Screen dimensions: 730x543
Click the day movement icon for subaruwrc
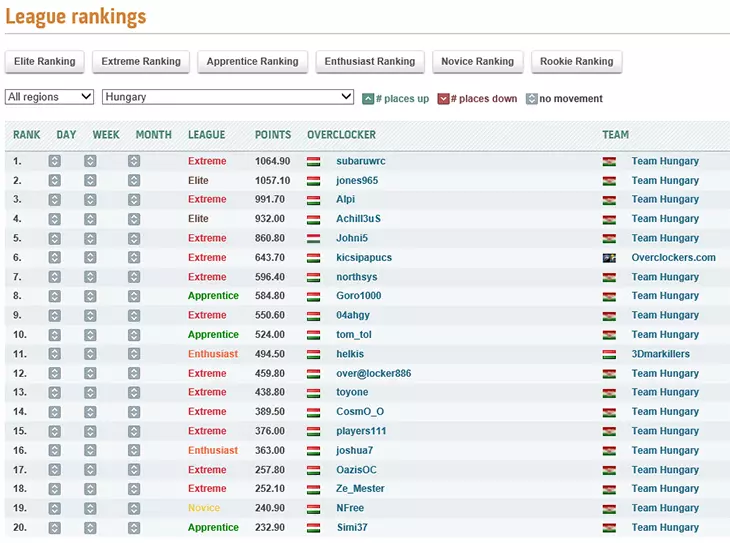(x=54, y=161)
